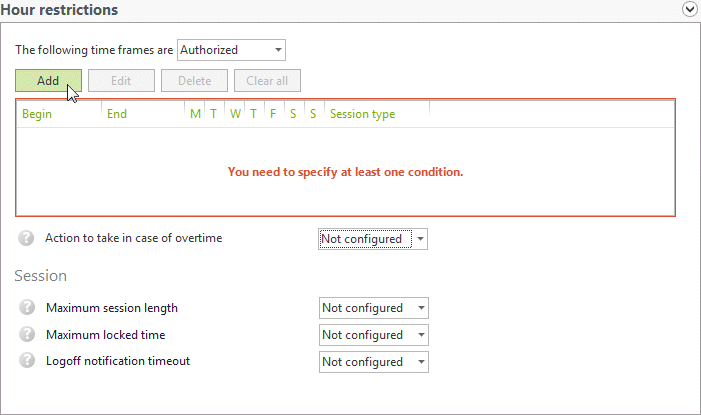Click the F (Friday) column header
The height and width of the screenshot is (415, 701).
coord(274,114)
